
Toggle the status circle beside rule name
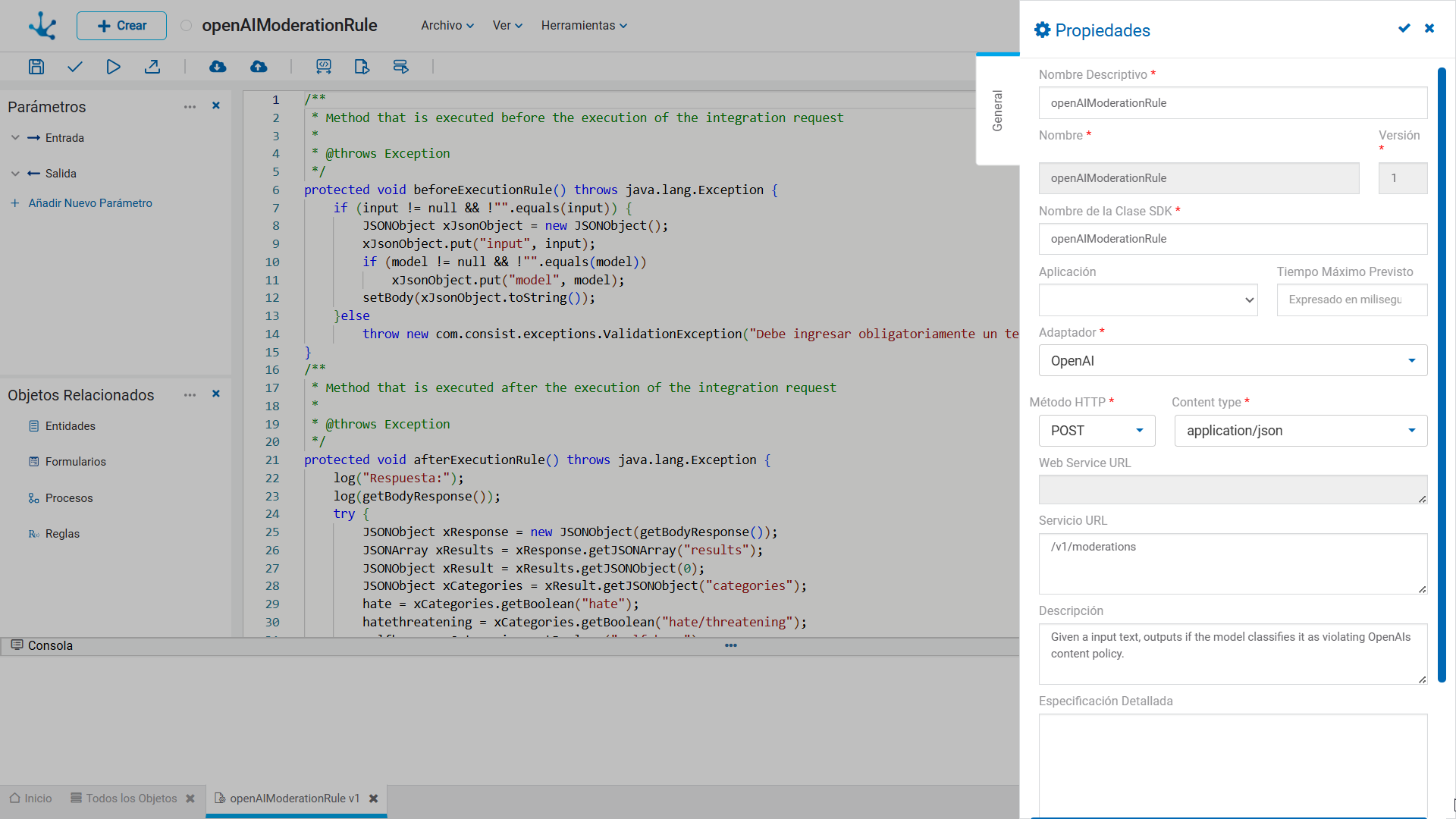[186, 26]
